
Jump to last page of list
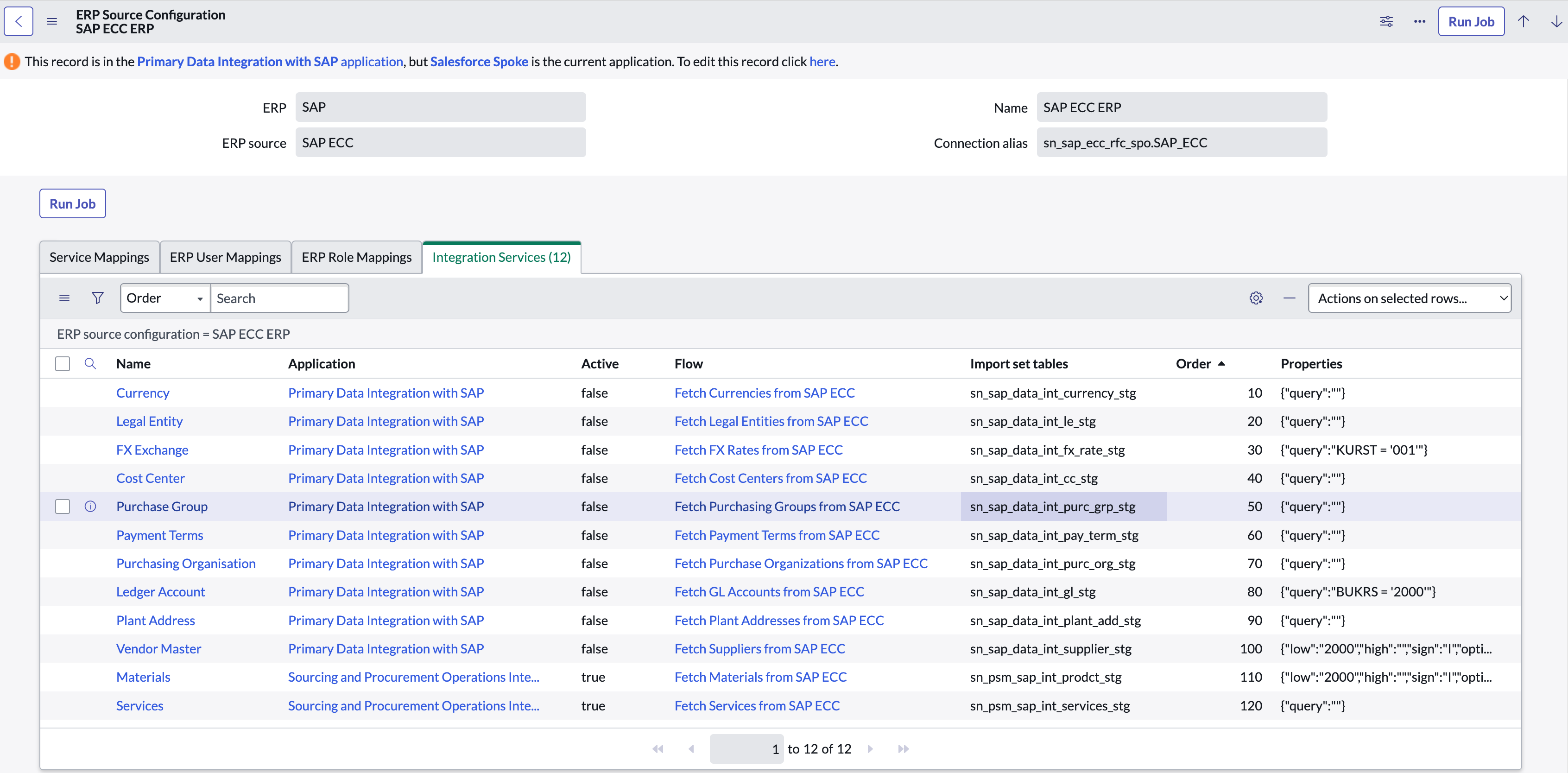click(903, 748)
